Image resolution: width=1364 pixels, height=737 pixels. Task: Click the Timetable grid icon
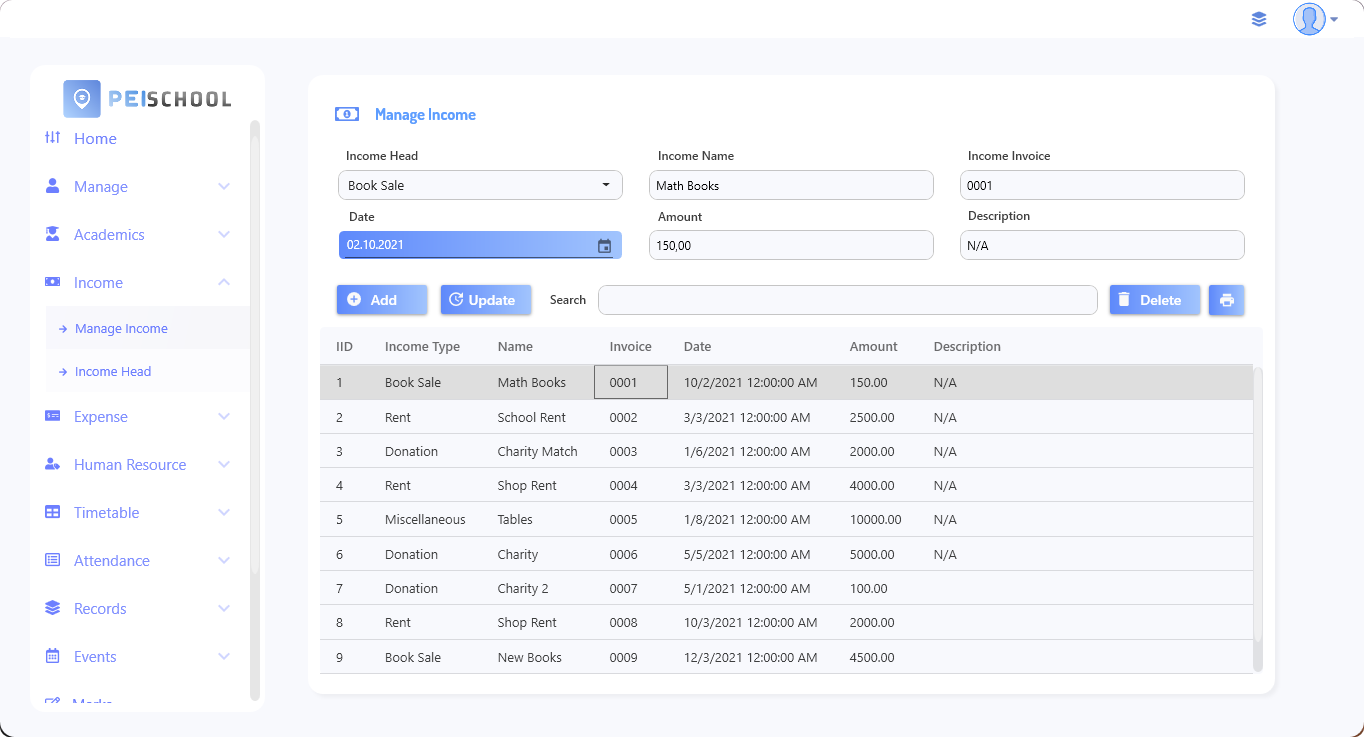(x=53, y=512)
